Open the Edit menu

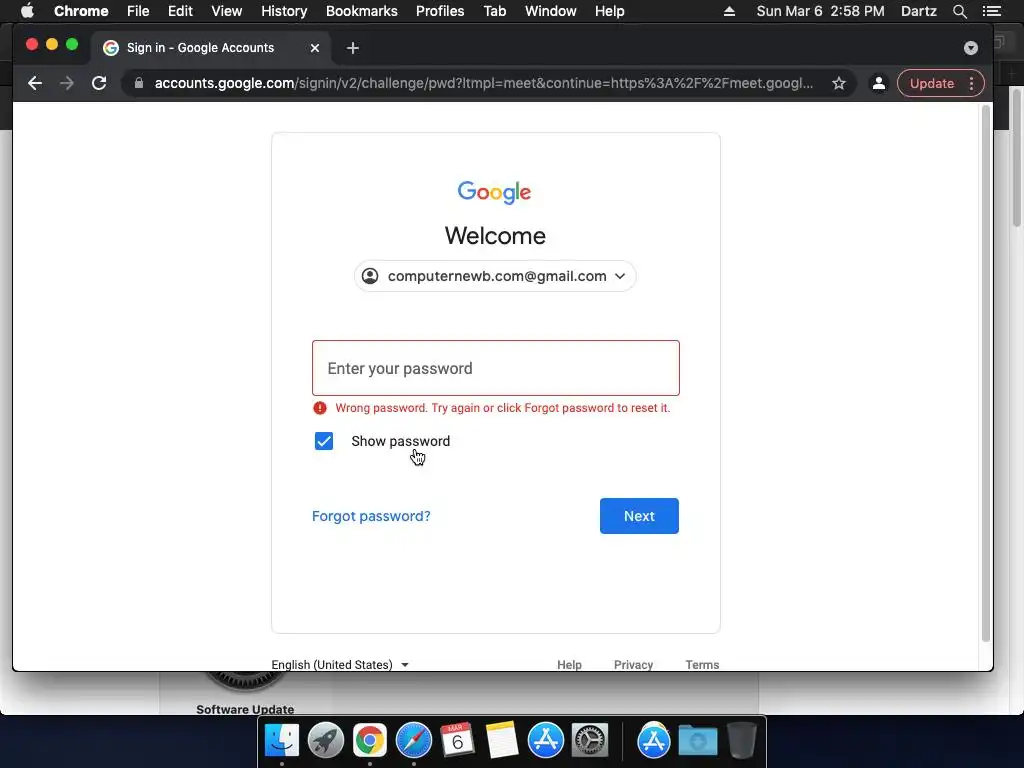click(180, 11)
